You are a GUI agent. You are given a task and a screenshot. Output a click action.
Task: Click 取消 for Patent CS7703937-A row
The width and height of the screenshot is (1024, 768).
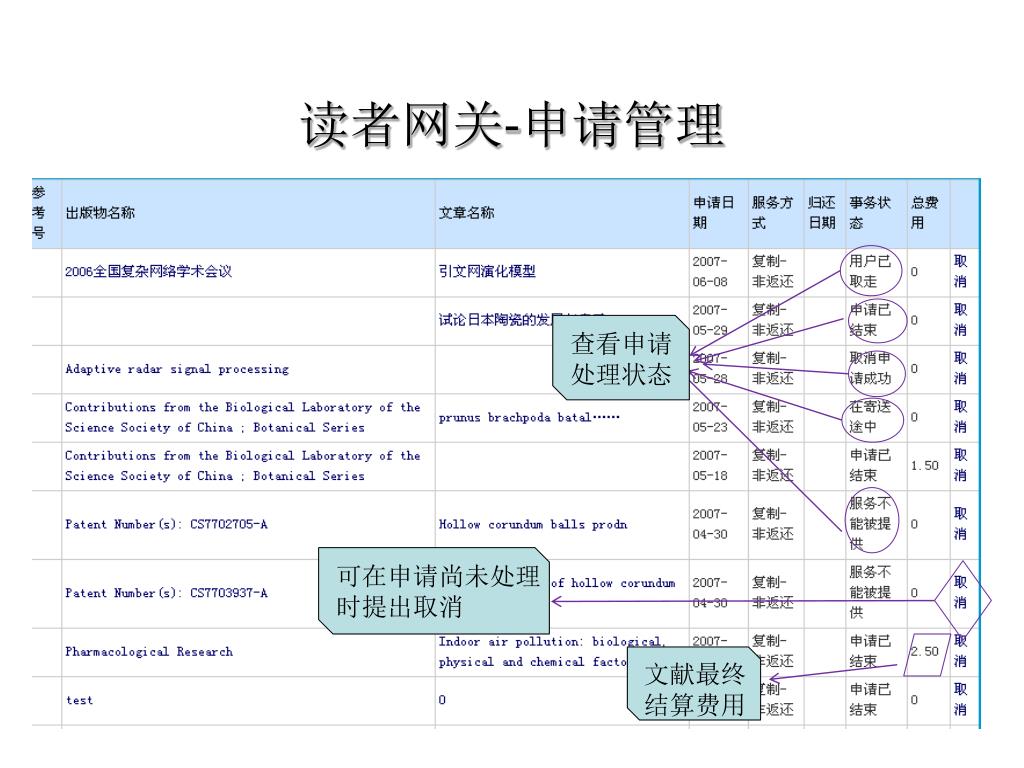[960, 592]
